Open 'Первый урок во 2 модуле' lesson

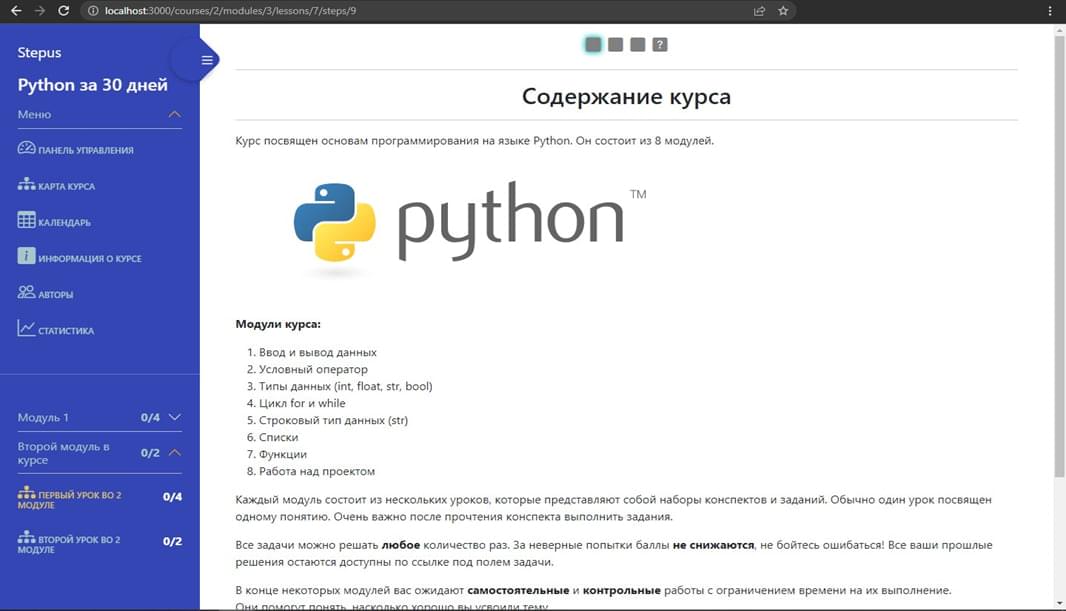pos(78,500)
